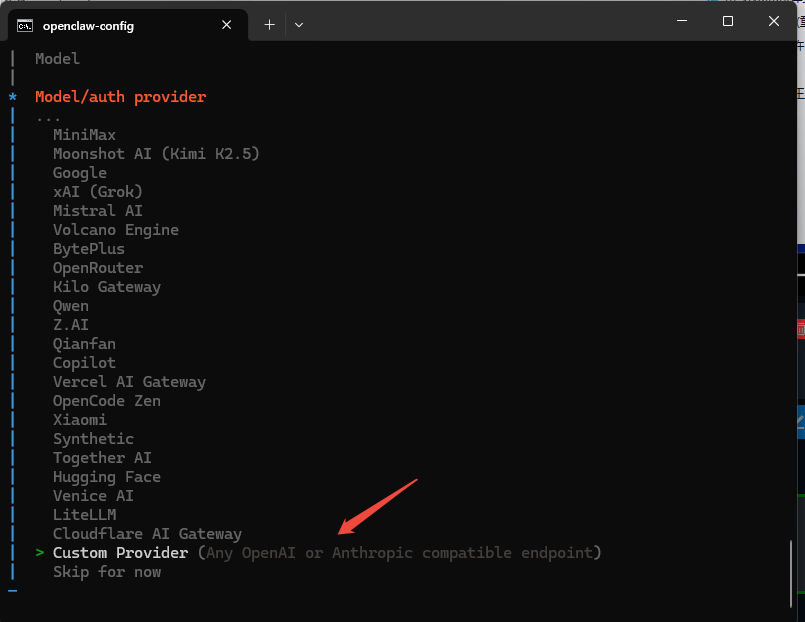
Task: Open the terminal profiles dropdown
Action: (299, 25)
